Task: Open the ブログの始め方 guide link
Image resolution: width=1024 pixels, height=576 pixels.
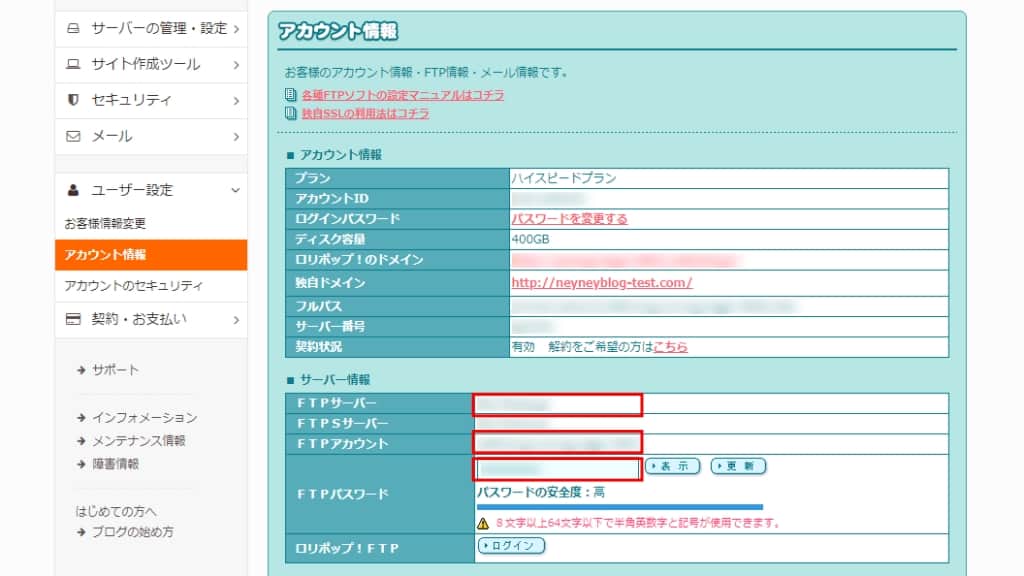Action: coord(133,532)
